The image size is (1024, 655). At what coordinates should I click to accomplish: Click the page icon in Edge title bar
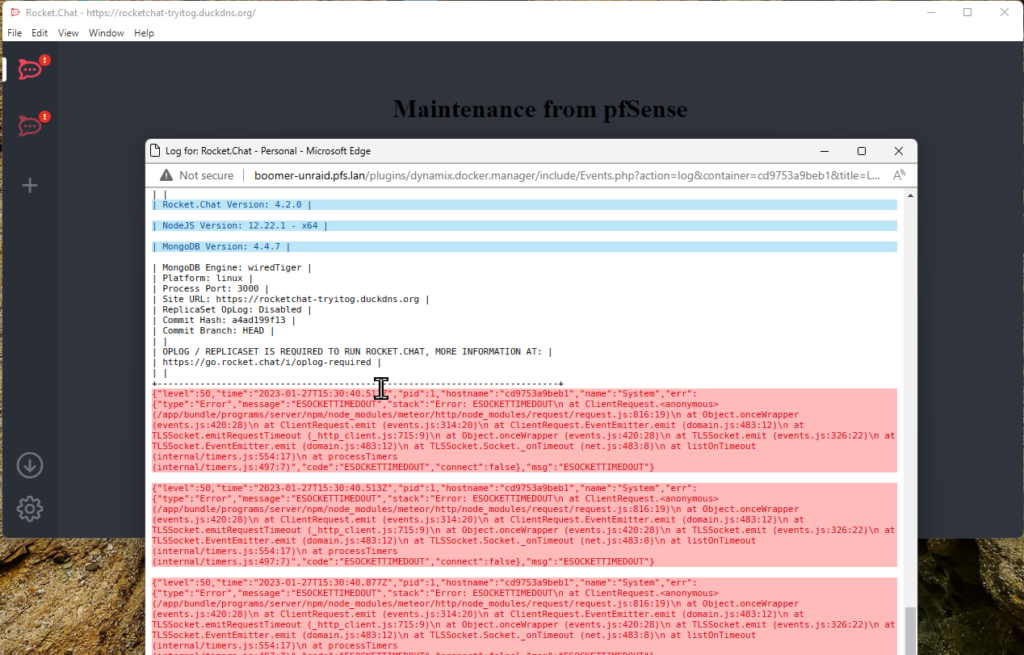tap(155, 151)
